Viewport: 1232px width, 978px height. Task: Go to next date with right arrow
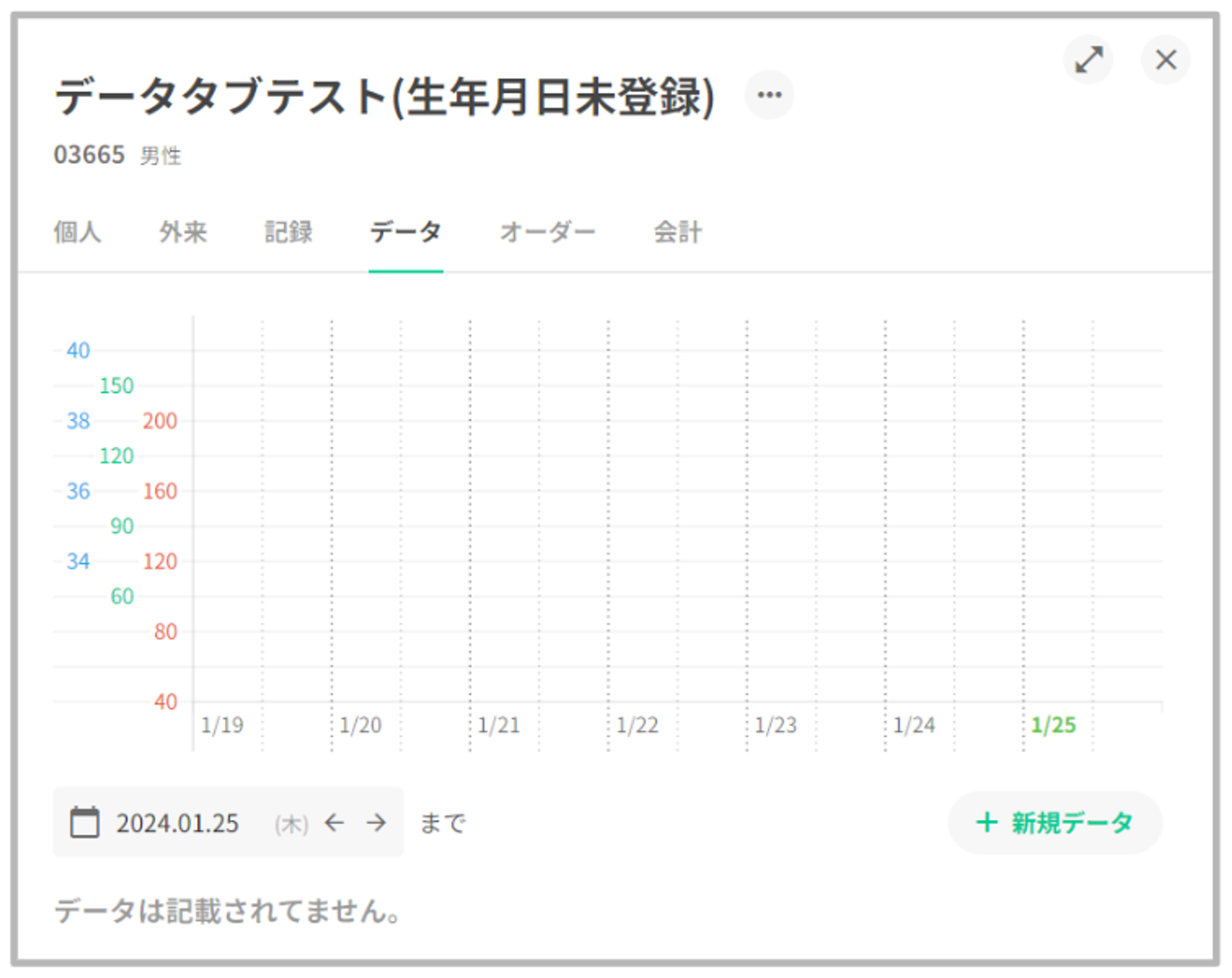376,823
